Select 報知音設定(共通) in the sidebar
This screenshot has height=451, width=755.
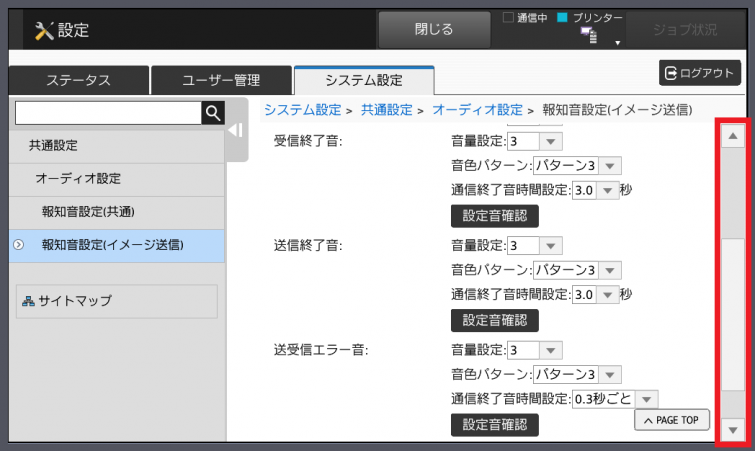tap(88, 211)
